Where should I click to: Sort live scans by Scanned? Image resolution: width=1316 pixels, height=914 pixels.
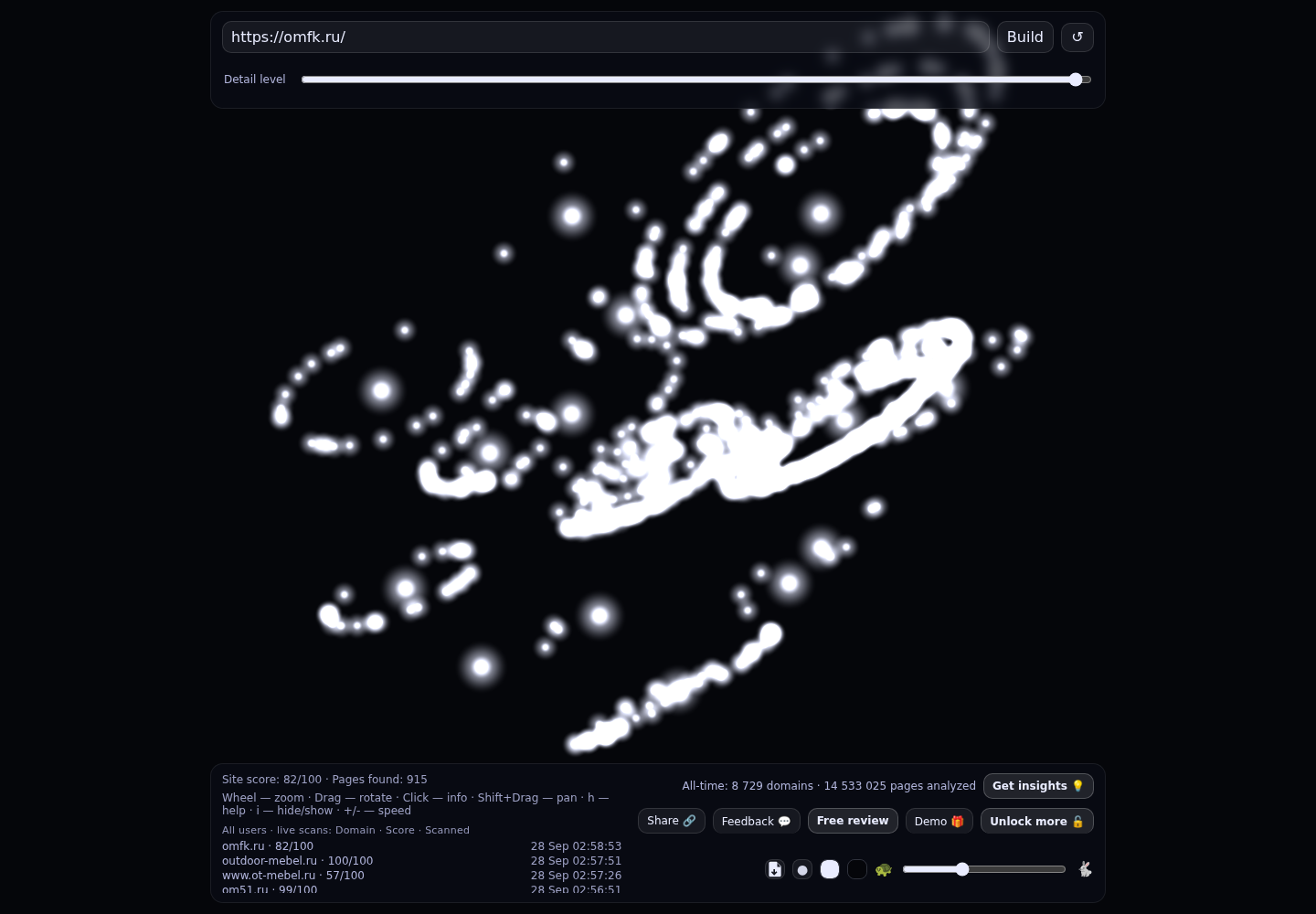click(447, 830)
